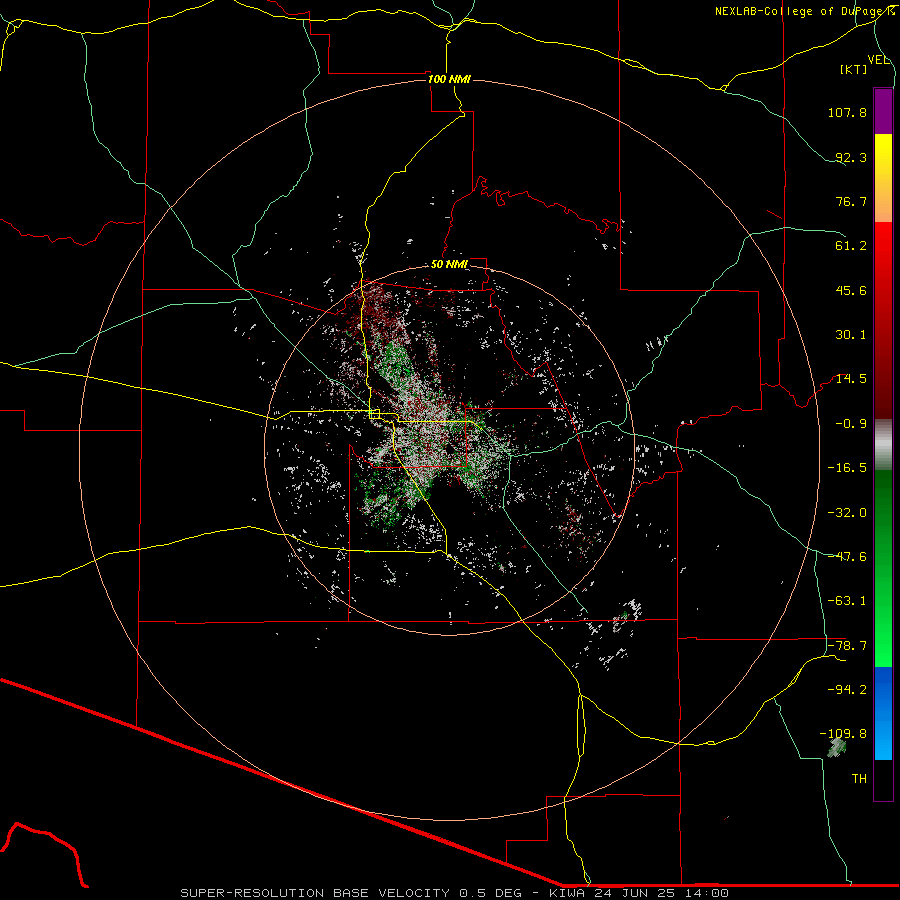
Task: Click the -78.7 velocity scale value
Action: (847, 646)
